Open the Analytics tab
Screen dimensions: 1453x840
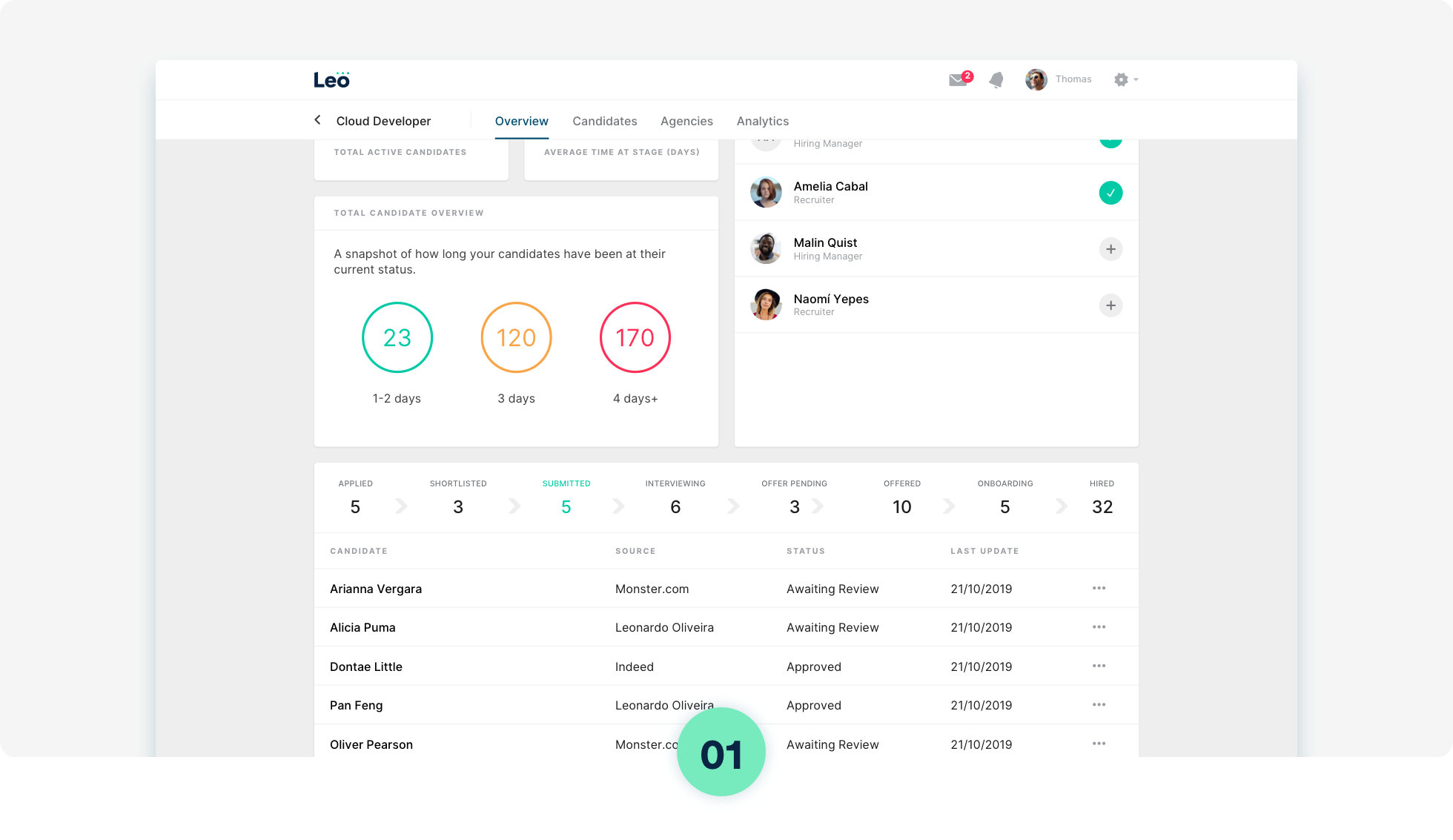pyautogui.click(x=762, y=121)
